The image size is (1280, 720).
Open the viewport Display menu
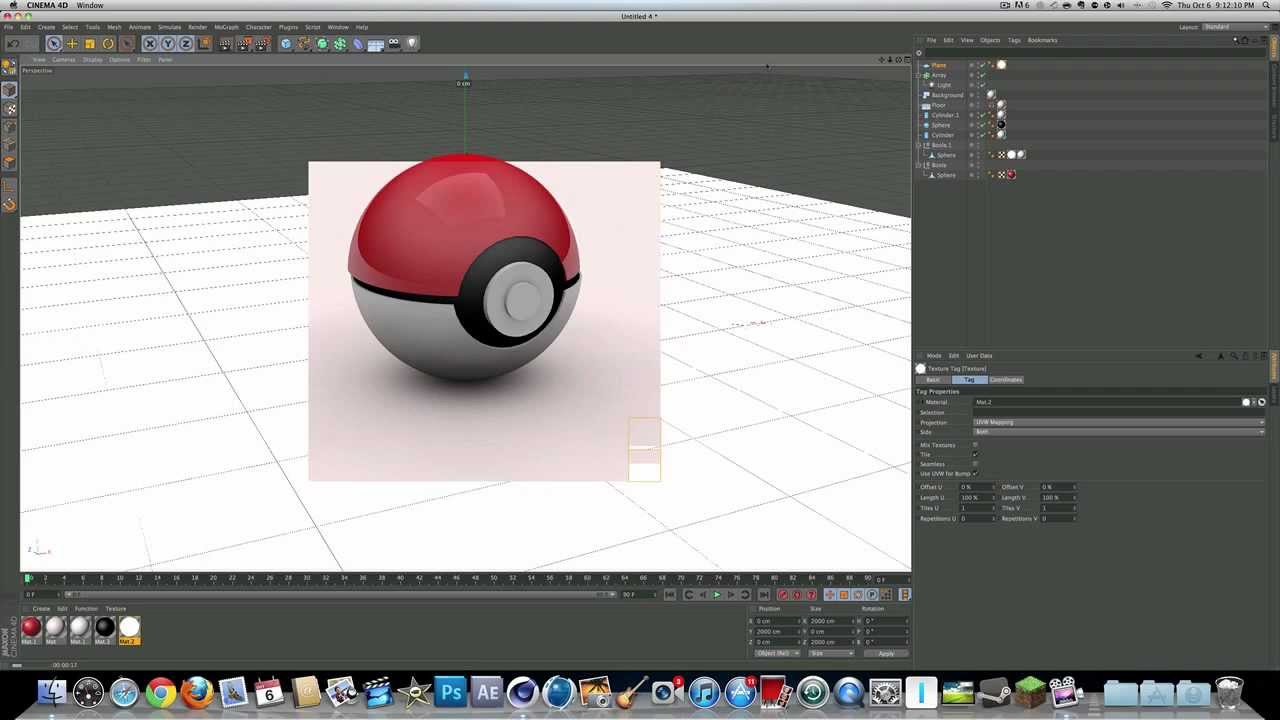point(93,60)
